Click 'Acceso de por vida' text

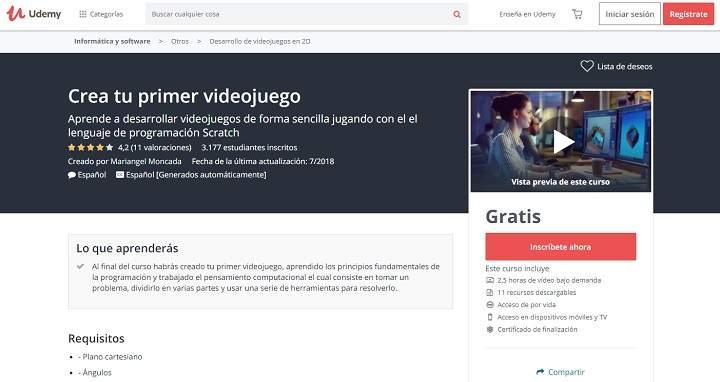(527, 305)
